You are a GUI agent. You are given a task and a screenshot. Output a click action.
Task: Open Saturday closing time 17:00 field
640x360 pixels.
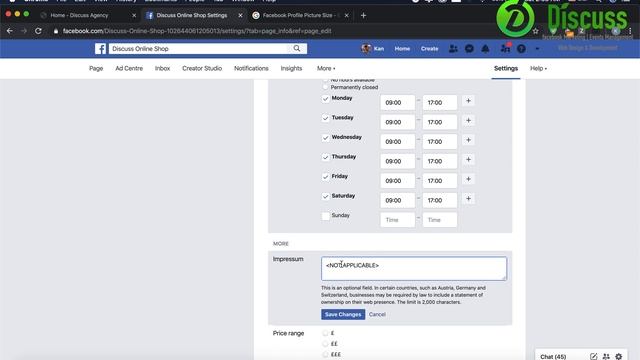[440, 200]
